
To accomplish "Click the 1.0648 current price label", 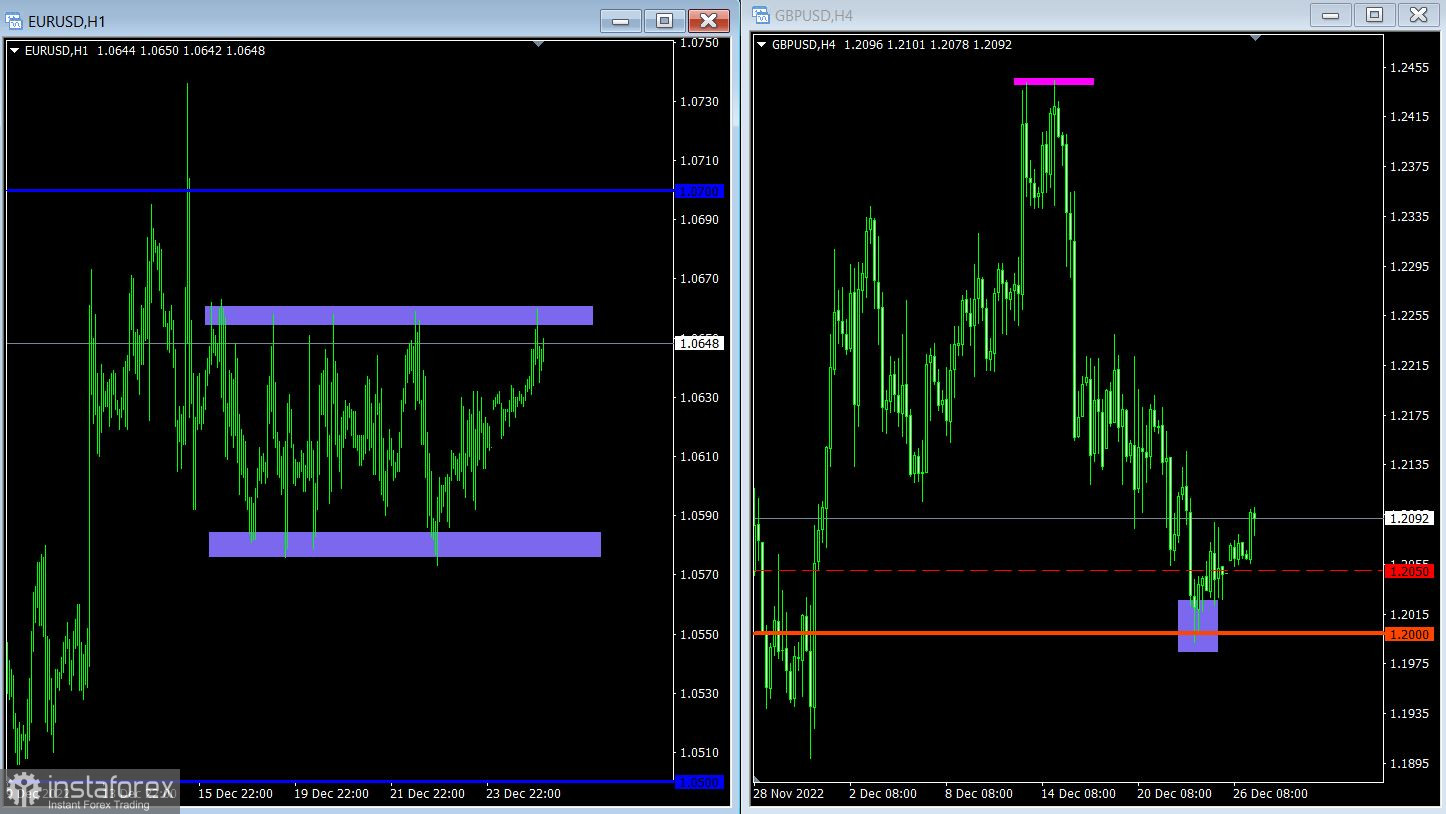I will coord(700,343).
